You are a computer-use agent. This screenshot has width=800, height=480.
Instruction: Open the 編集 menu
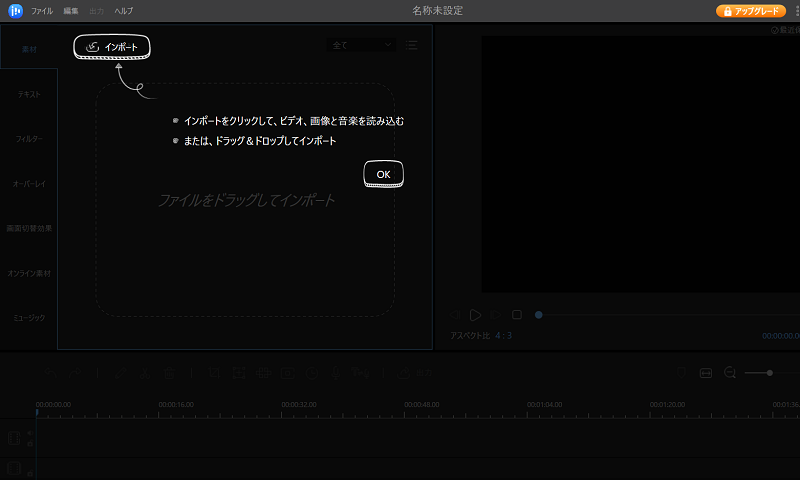pyautogui.click(x=71, y=10)
